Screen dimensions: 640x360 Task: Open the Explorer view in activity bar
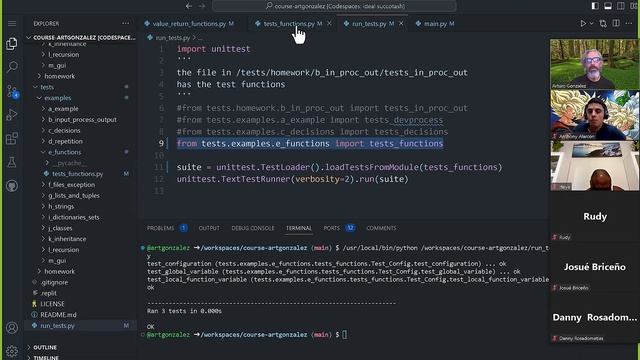[12, 44]
